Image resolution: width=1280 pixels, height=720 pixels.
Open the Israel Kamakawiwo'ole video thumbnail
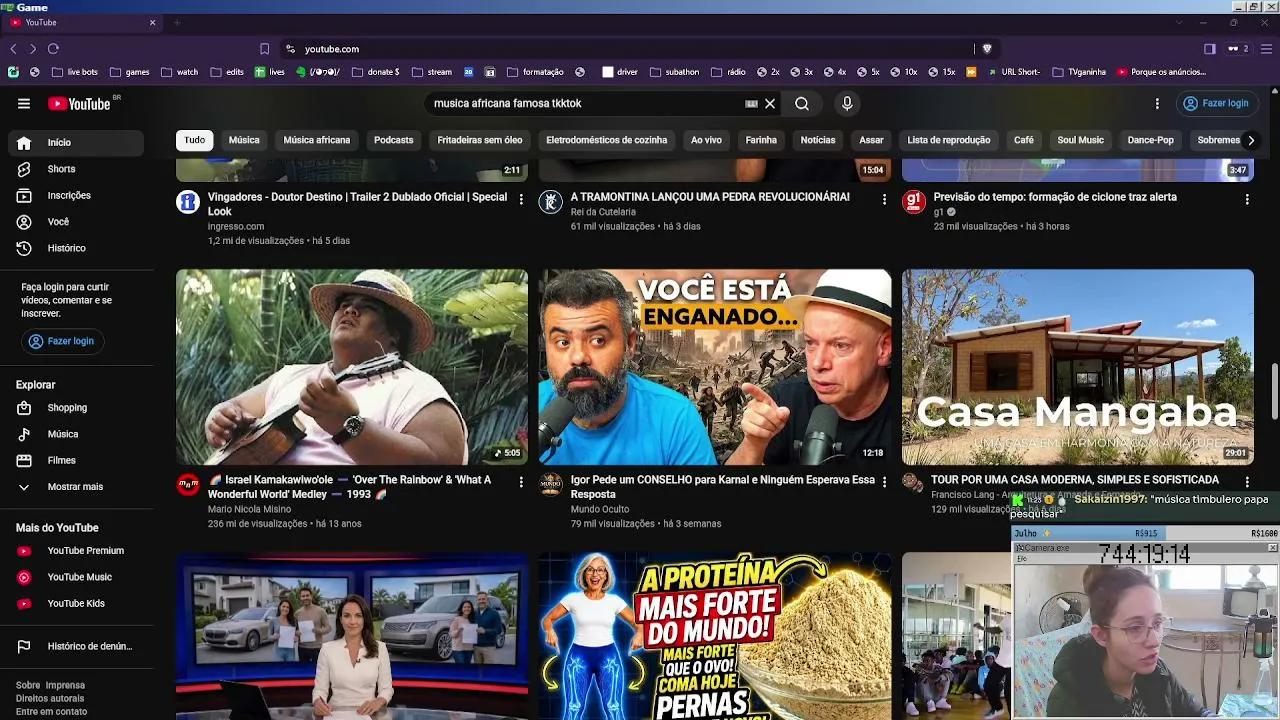pyautogui.click(x=352, y=367)
